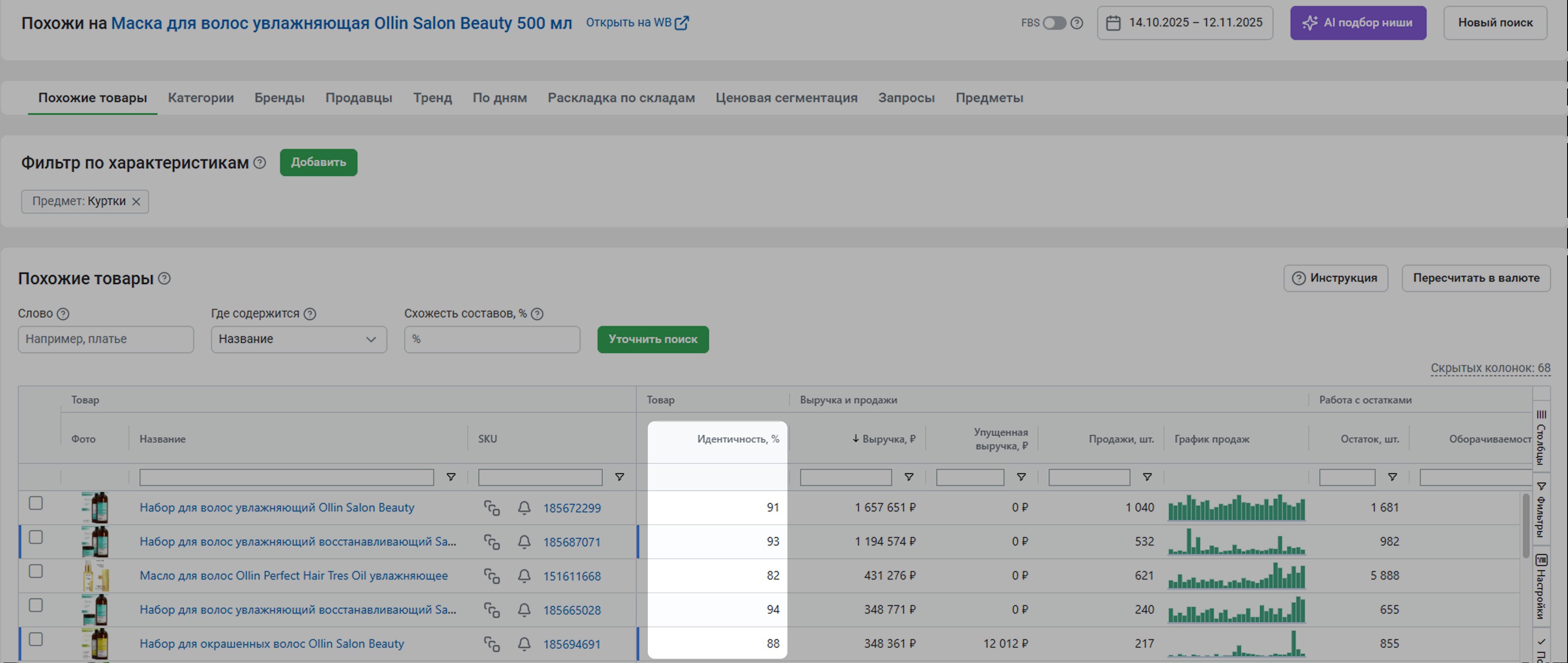Screen dimensions: 1568x663
Task: Click the Слово input field
Action: 106,339
